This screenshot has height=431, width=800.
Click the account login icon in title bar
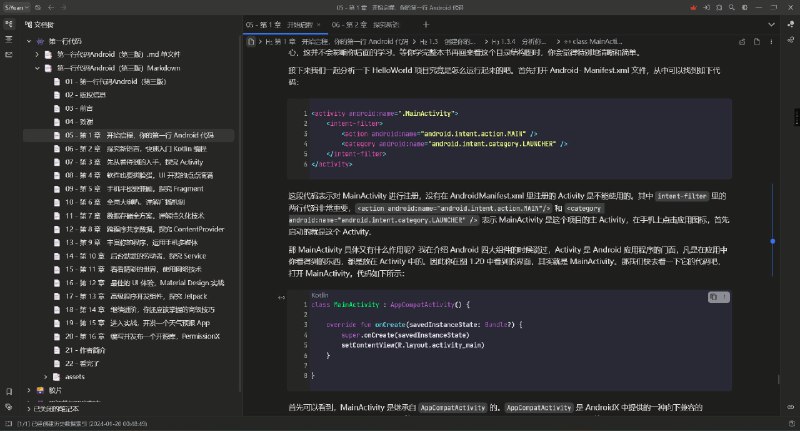point(706,8)
